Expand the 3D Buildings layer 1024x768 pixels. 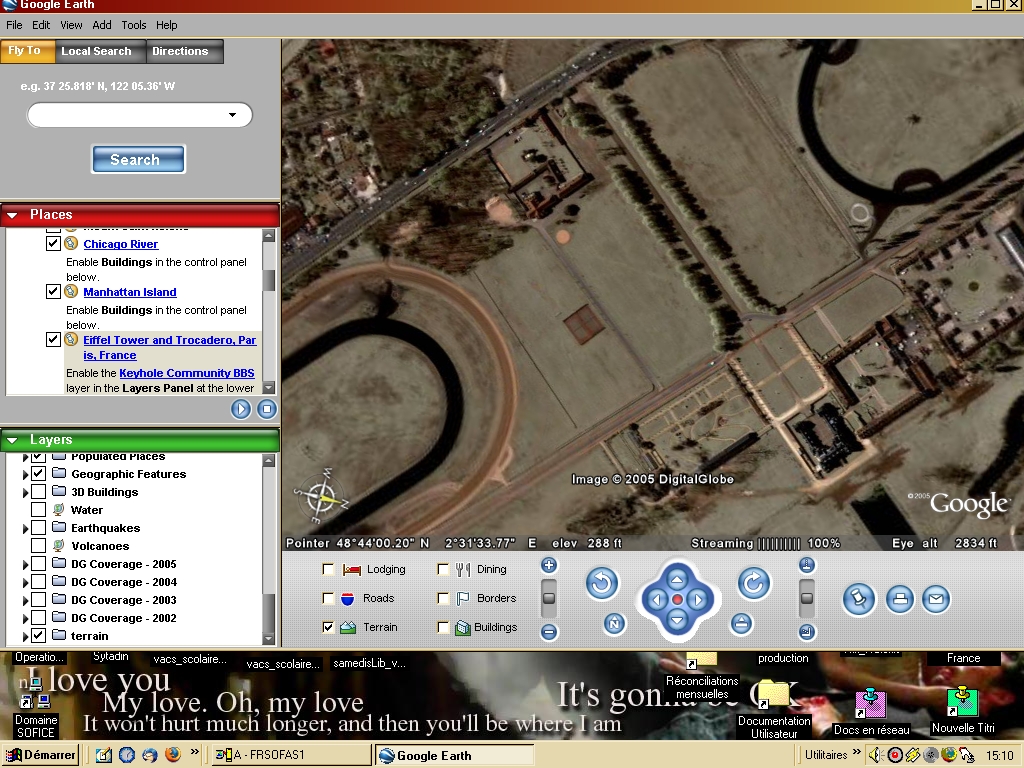point(25,492)
